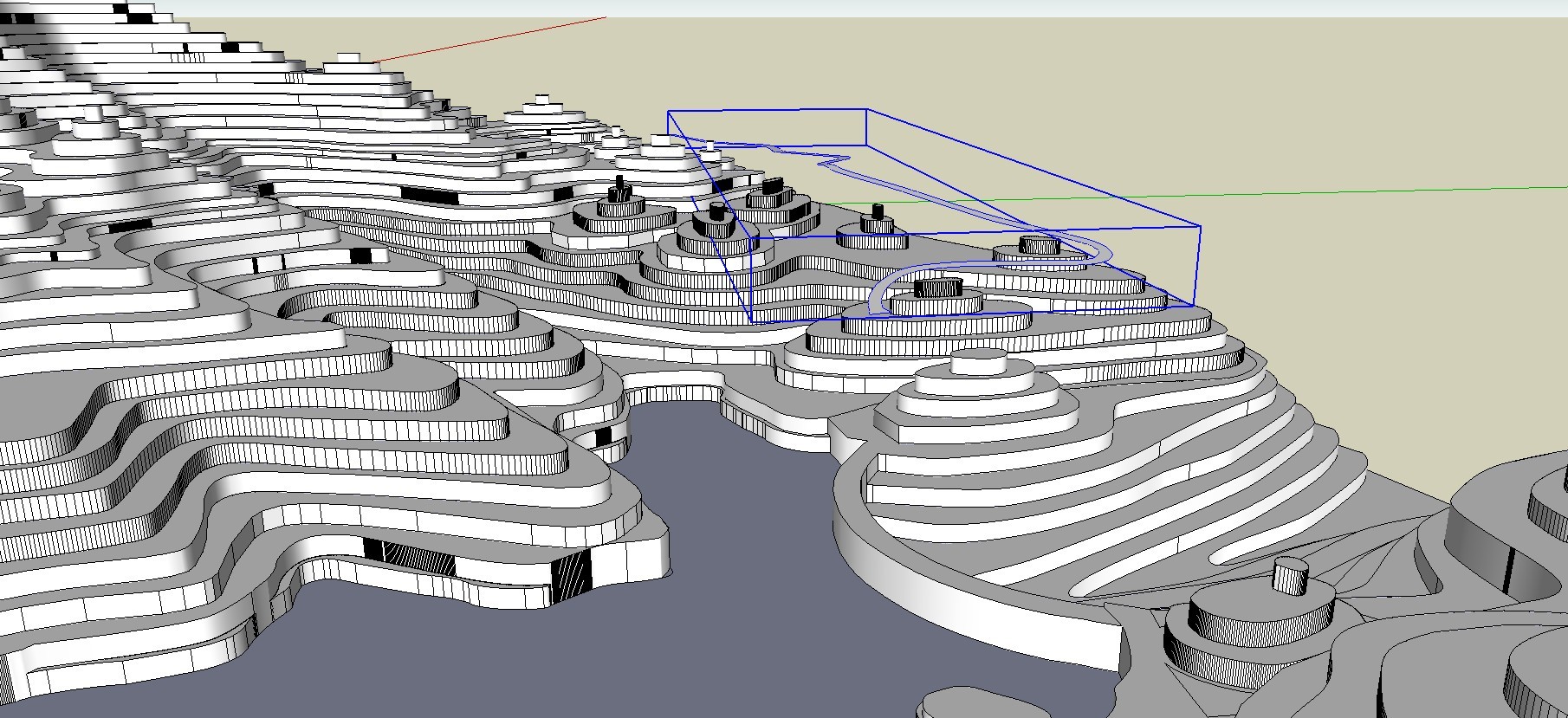Select the small peak cap where the red axis starts
Viewport: 1568px width, 718px height.
tap(348, 58)
